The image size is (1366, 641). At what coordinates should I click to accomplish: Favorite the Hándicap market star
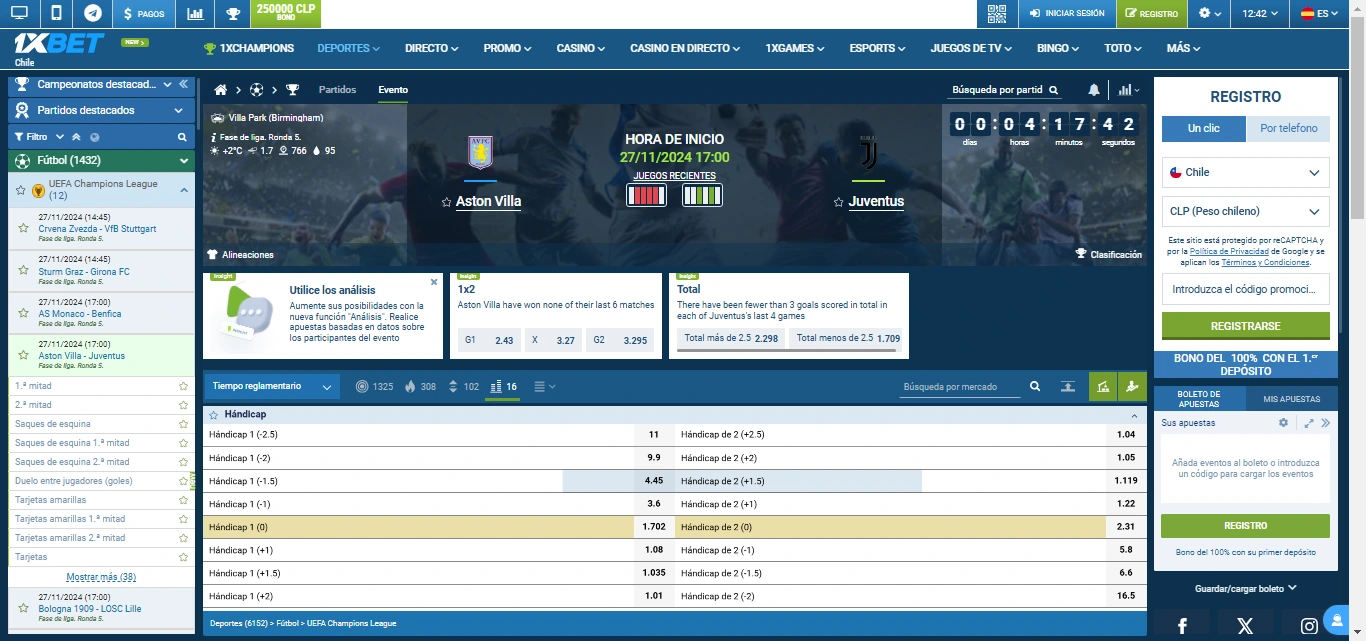coord(213,414)
